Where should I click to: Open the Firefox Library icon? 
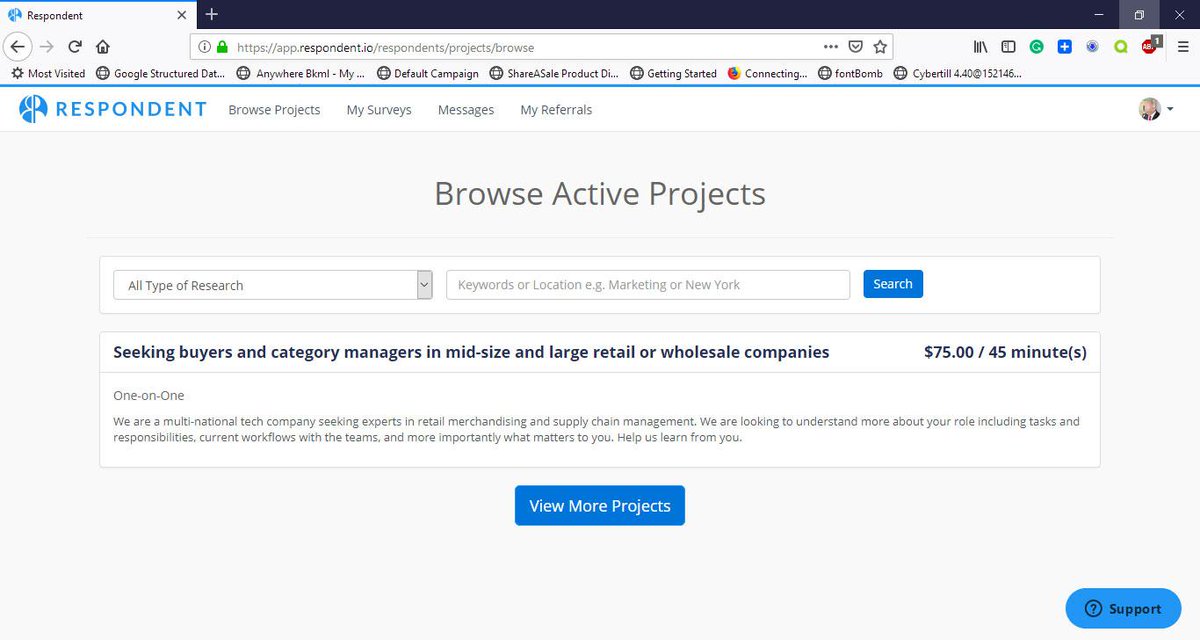[981, 46]
